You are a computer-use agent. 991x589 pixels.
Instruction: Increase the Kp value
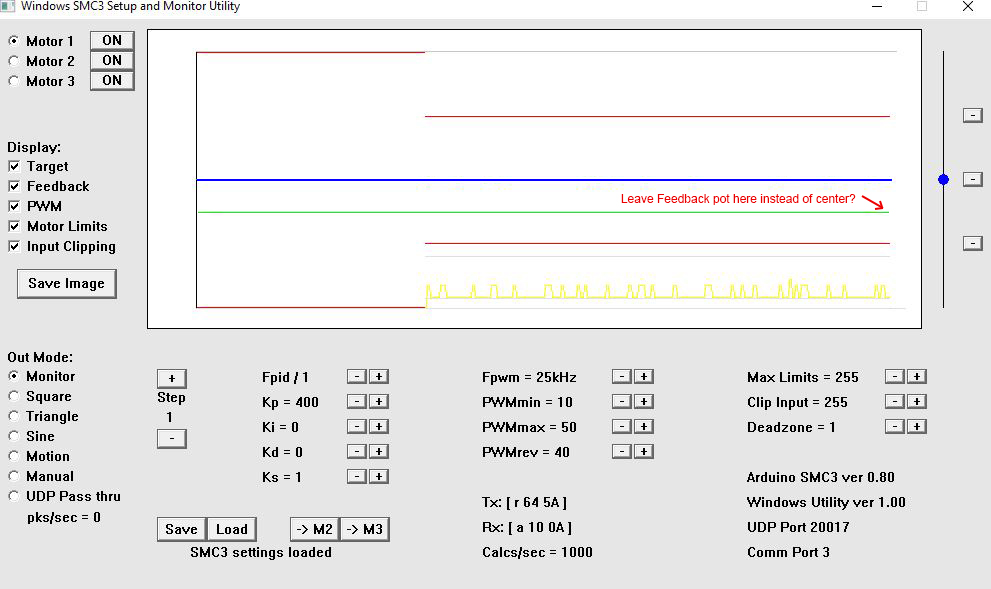(379, 402)
